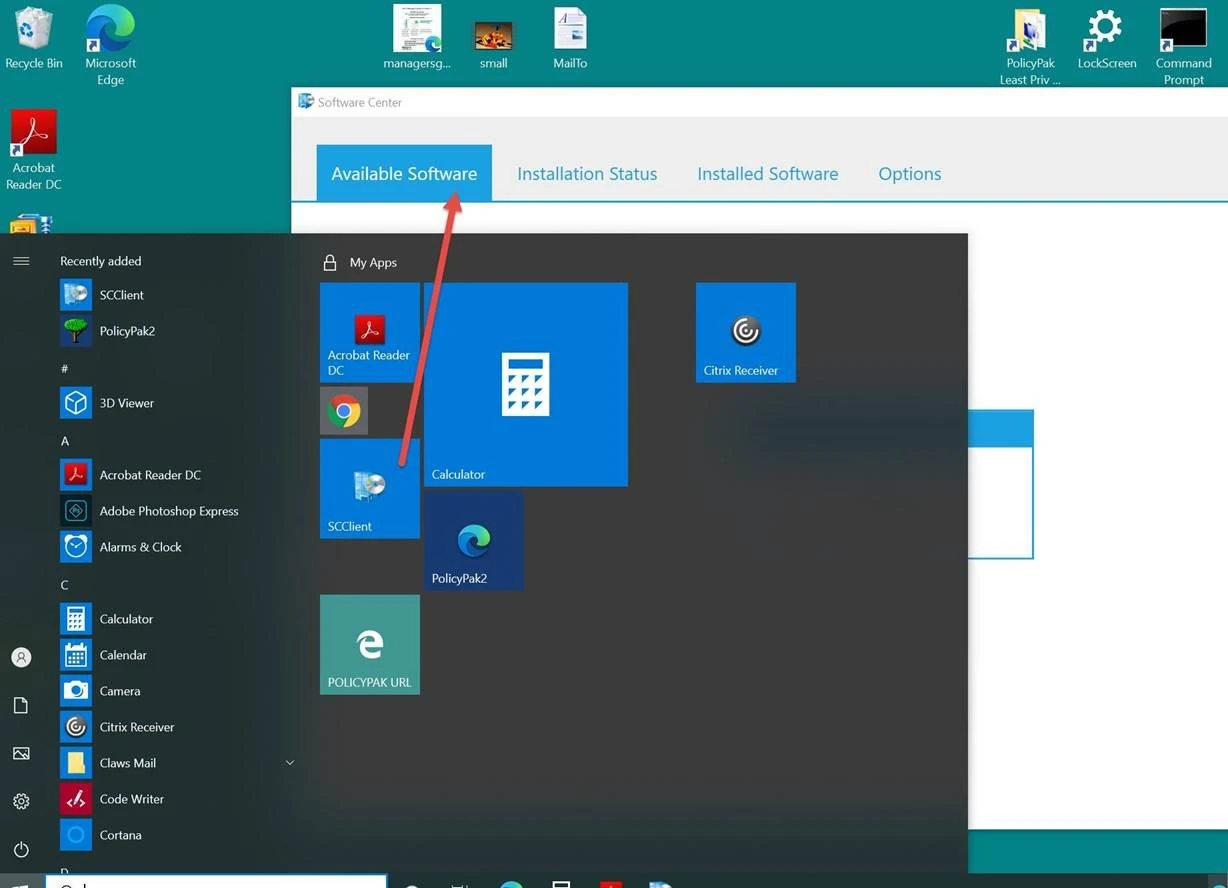1228x888 pixels.
Task: Click the Google Chrome tile
Action: tap(344, 411)
